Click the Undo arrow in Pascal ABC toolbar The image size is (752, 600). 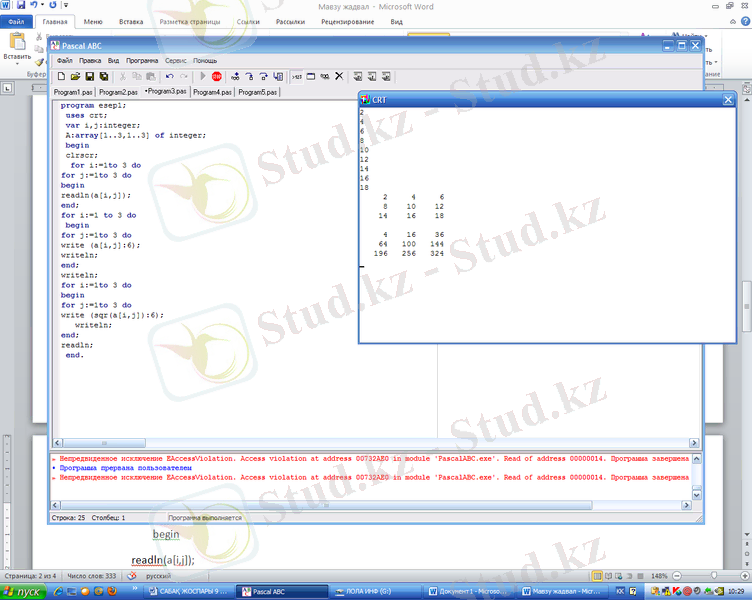170,76
